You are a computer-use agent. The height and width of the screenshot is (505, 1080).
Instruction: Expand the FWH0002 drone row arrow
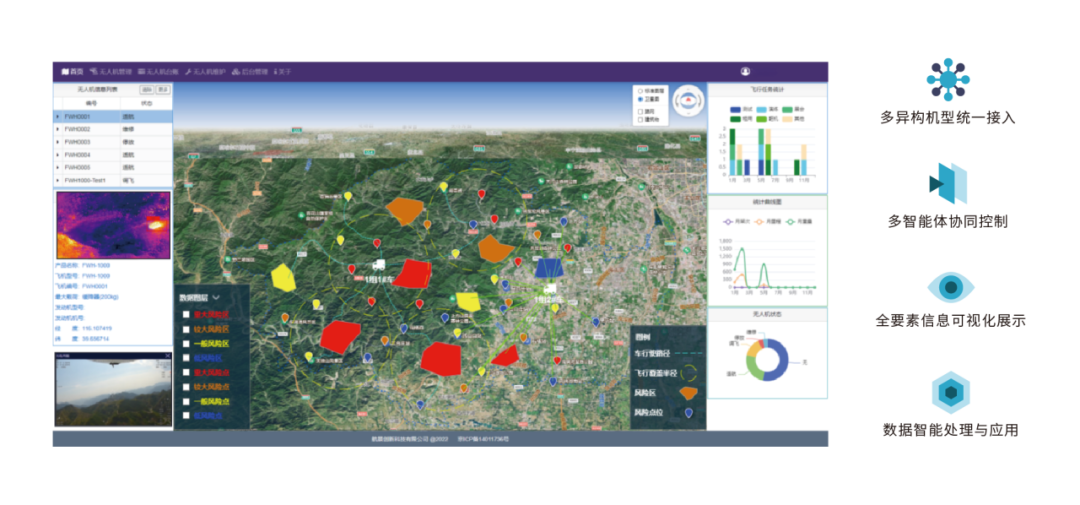[x=57, y=130]
